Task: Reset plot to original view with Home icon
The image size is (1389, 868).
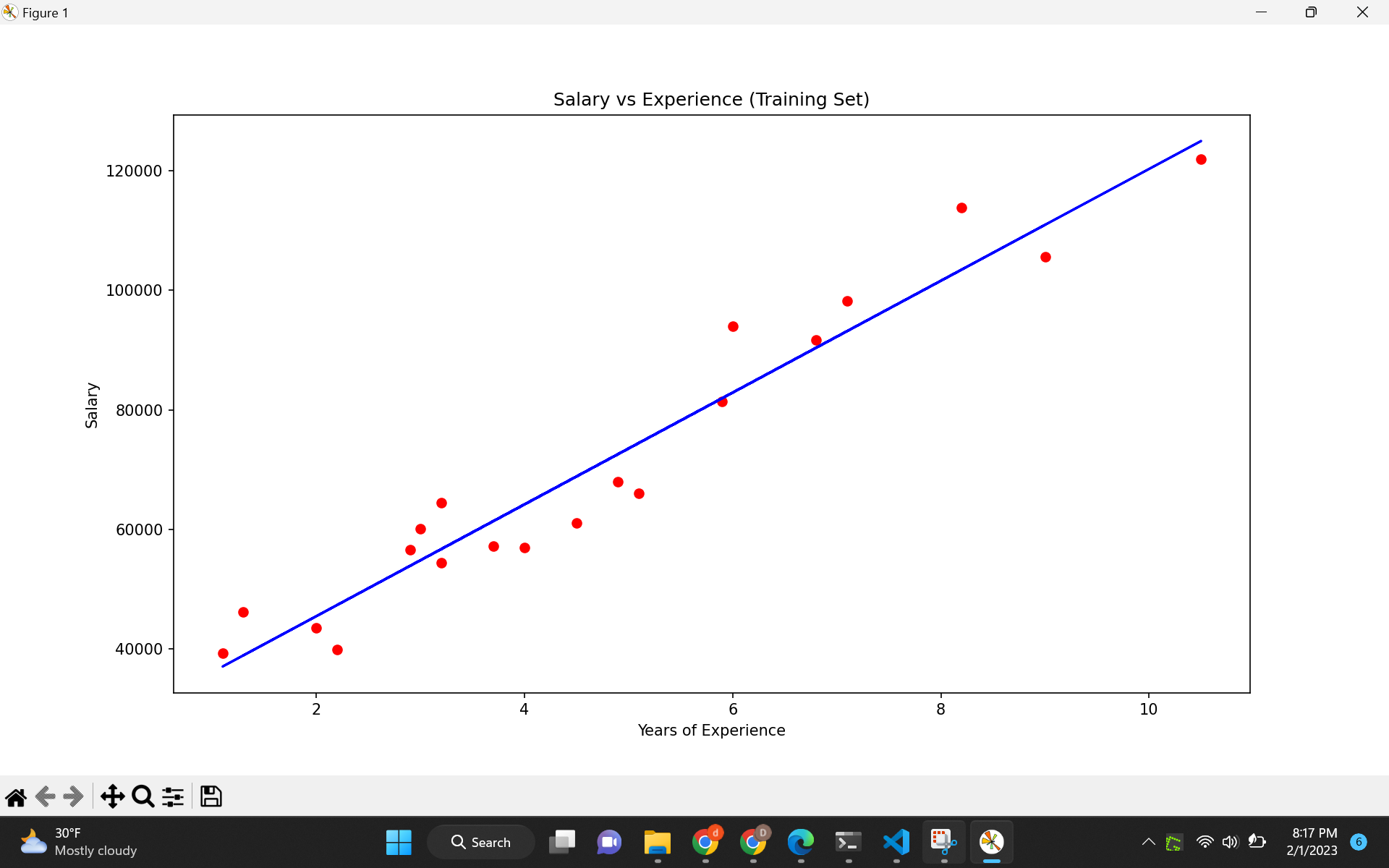Action: (16, 796)
